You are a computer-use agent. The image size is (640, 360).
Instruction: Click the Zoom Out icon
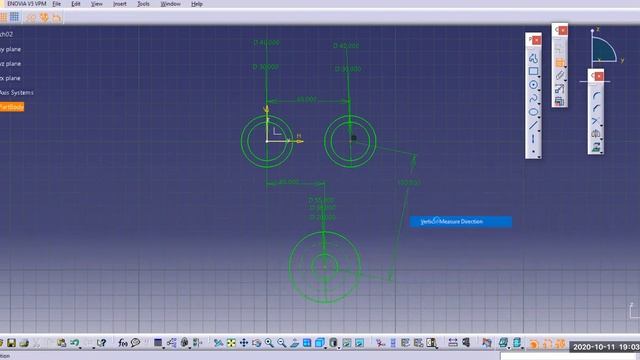tap(282, 343)
